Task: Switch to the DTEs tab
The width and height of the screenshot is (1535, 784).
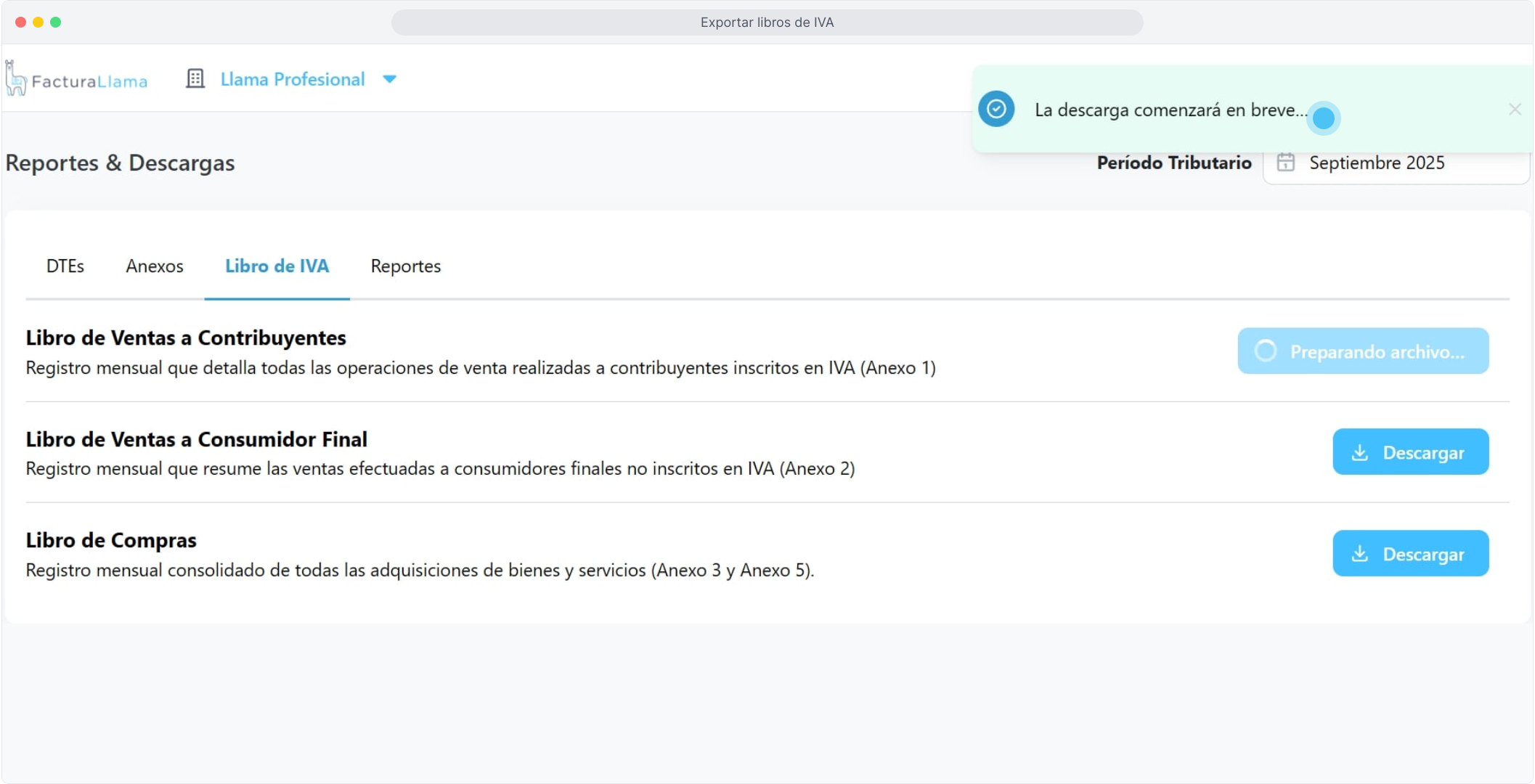Action: coord(65,266)
